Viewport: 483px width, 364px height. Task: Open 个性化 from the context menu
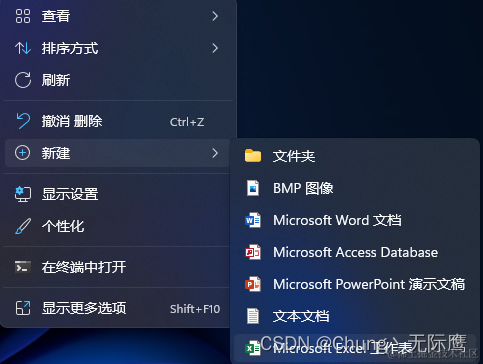[x=118, y=226]
